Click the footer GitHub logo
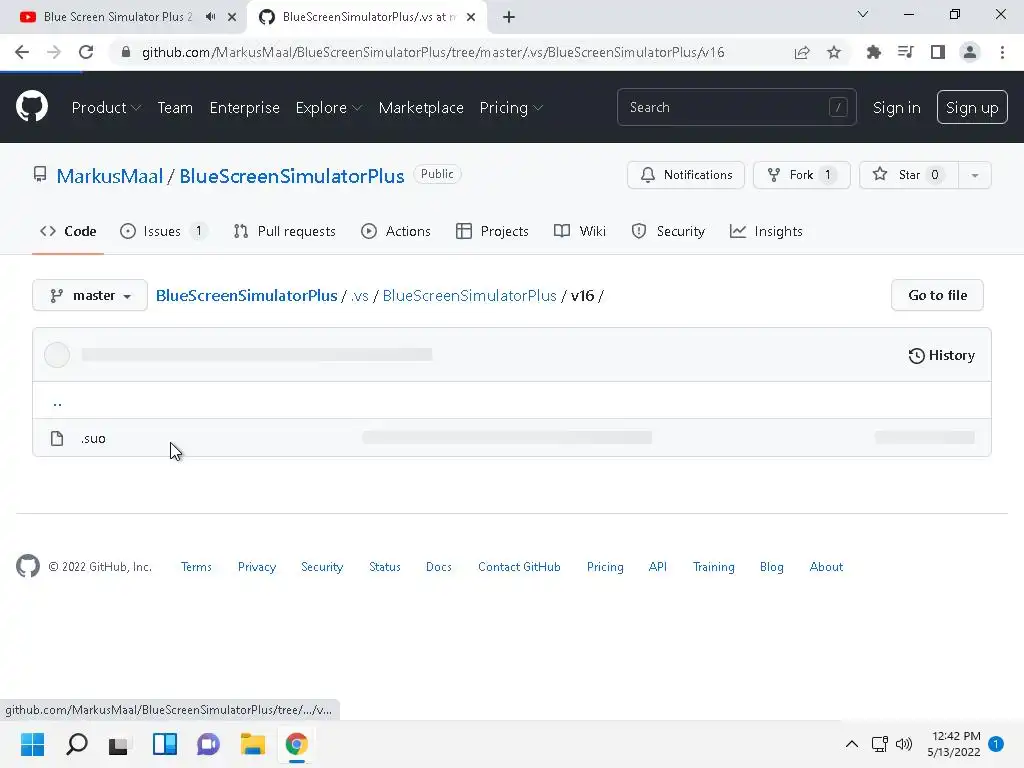Screen dimensions: 1024x768 tap(27, 566)
